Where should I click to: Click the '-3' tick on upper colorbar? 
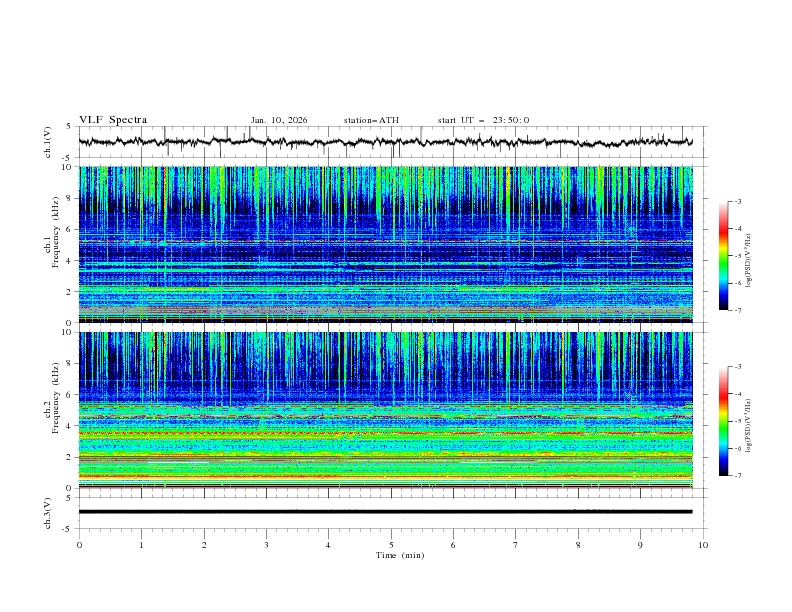coord(737,201)
